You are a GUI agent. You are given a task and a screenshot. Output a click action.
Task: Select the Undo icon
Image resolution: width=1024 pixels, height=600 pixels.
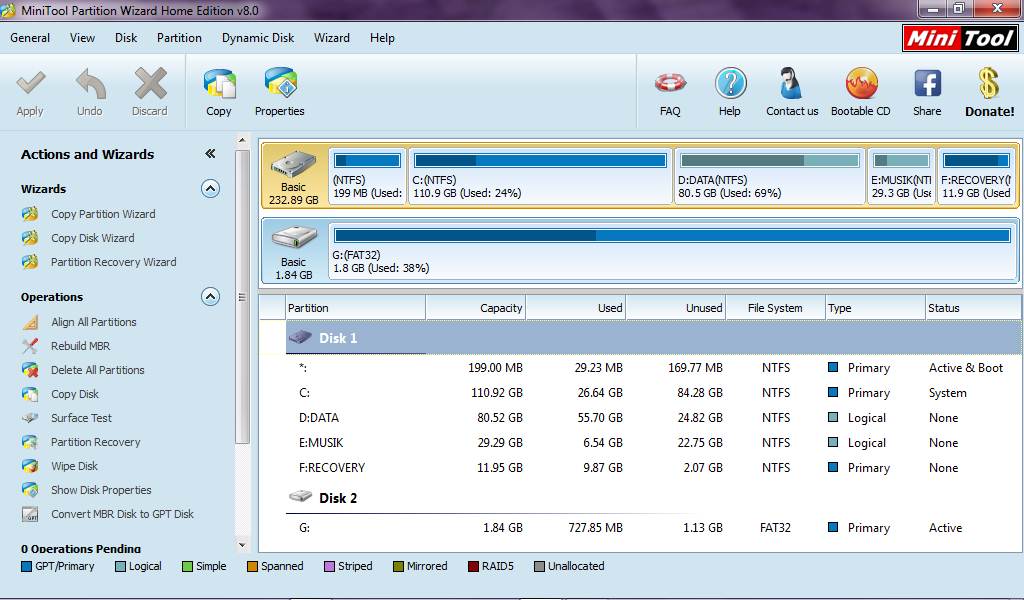[89, 90]
